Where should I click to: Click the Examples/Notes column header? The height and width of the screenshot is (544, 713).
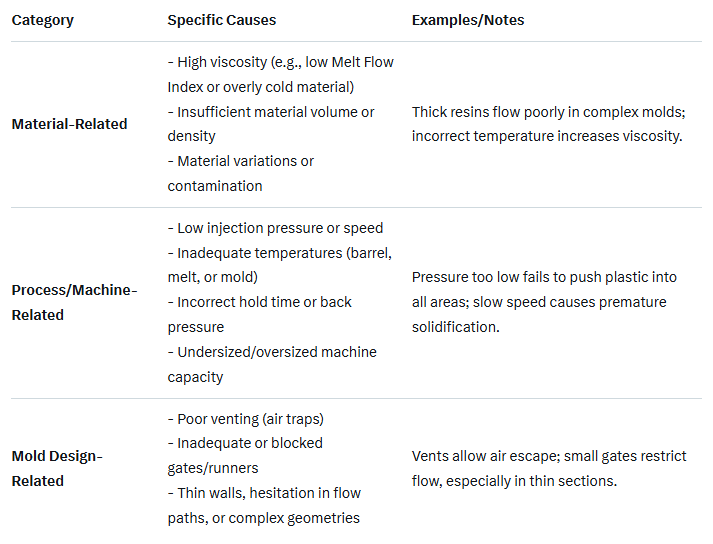tap(468, 20)
